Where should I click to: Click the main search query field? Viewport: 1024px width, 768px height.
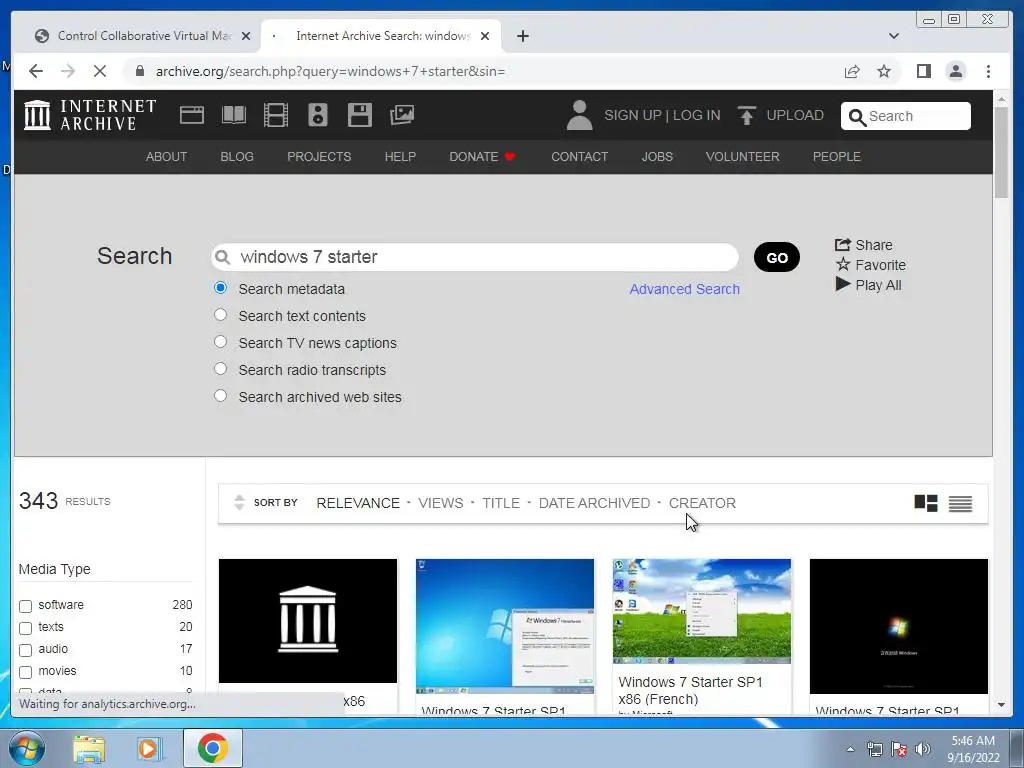(x=475, y=257)
